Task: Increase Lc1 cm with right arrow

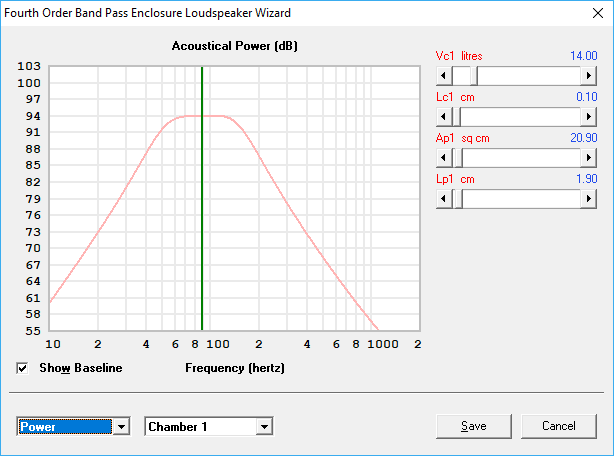Action: (588, 117)
